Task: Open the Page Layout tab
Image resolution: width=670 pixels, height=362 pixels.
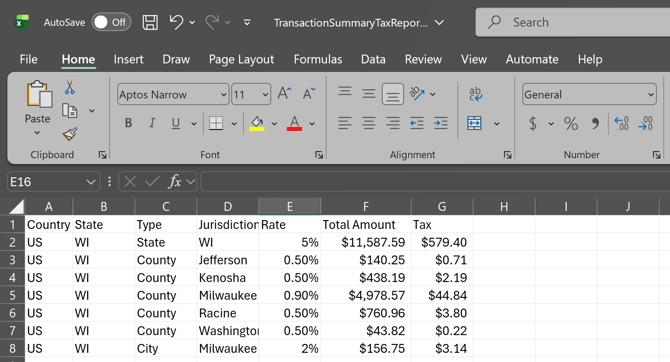Action: [241, 59]
